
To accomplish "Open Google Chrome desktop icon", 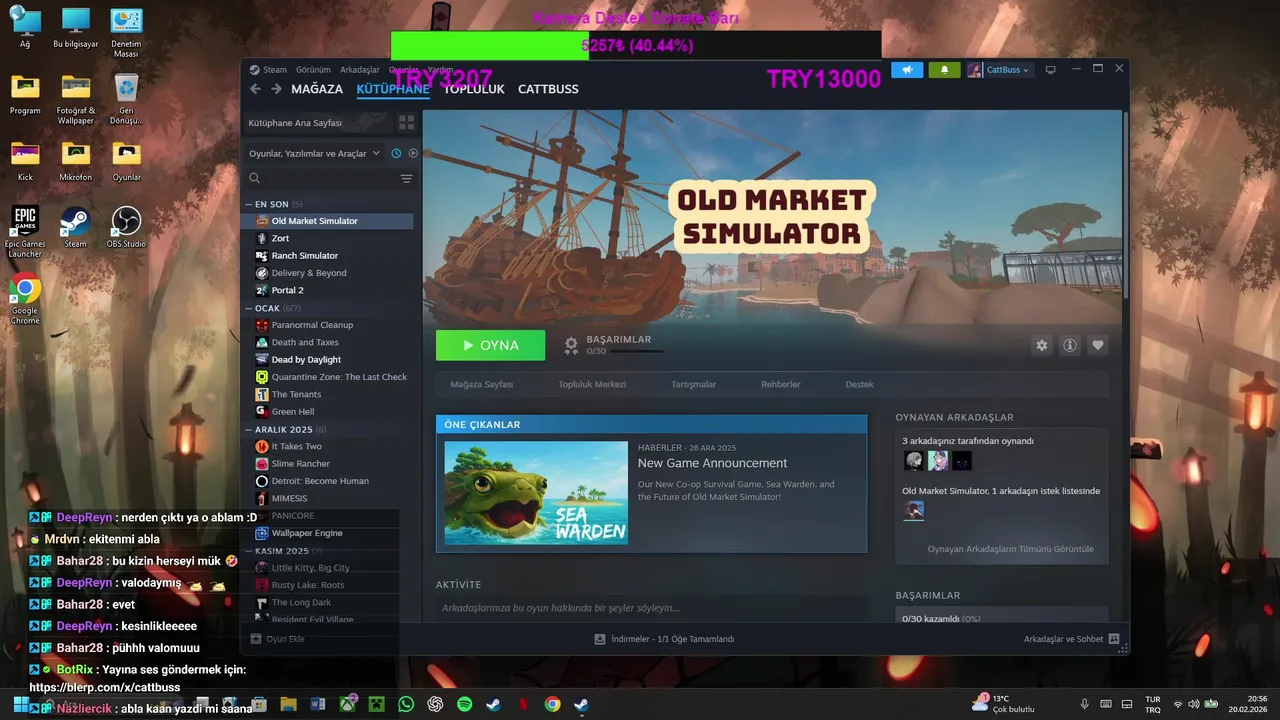I will [x=25, y=298].
